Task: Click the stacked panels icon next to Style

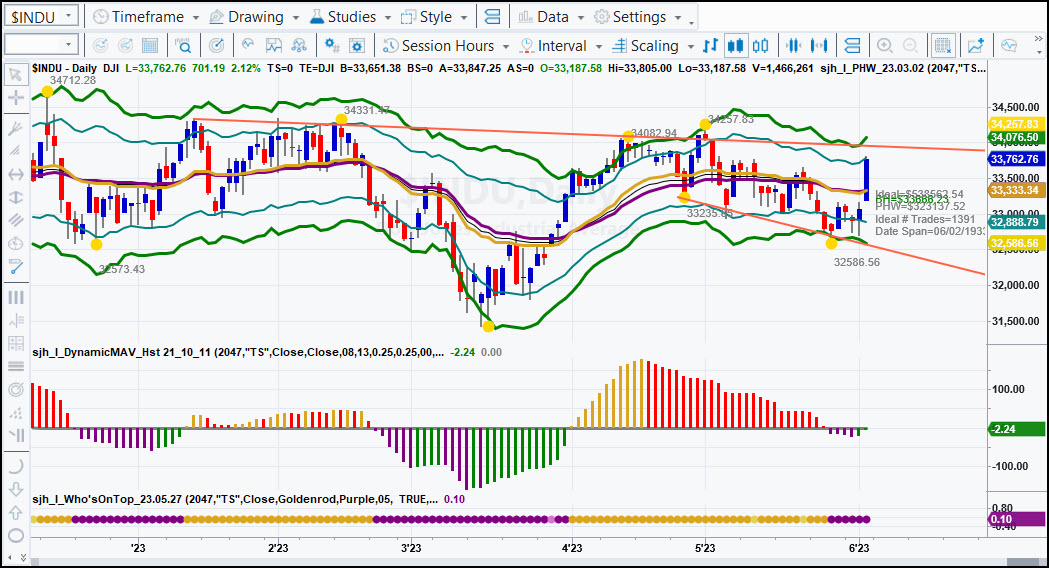Action: (492, 17)
